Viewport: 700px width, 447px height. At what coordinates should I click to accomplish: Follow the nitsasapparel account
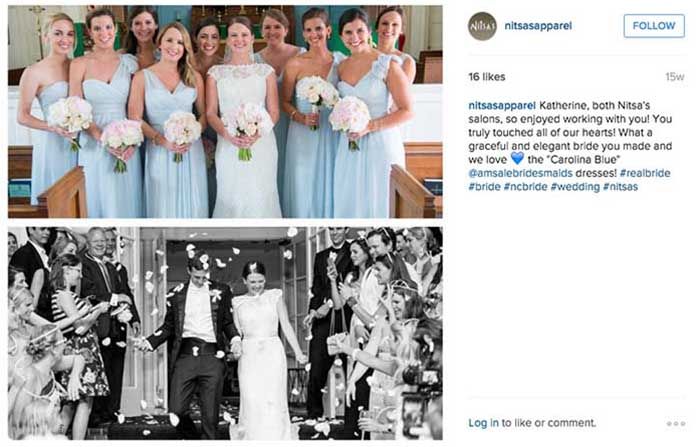point(654,26)
